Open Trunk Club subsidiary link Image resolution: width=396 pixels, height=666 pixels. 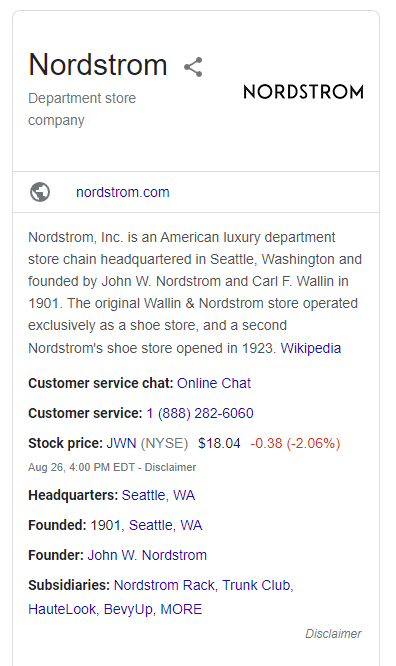tap(256, 585)
